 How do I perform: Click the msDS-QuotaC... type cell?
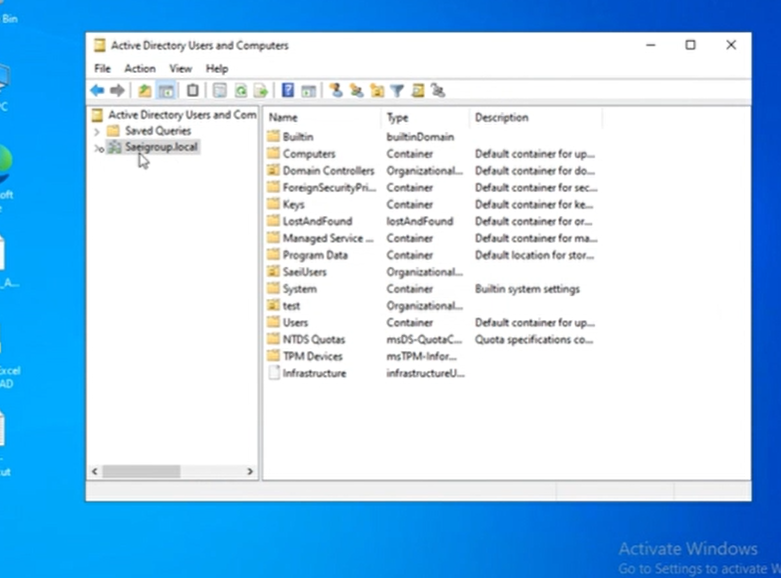424,339
